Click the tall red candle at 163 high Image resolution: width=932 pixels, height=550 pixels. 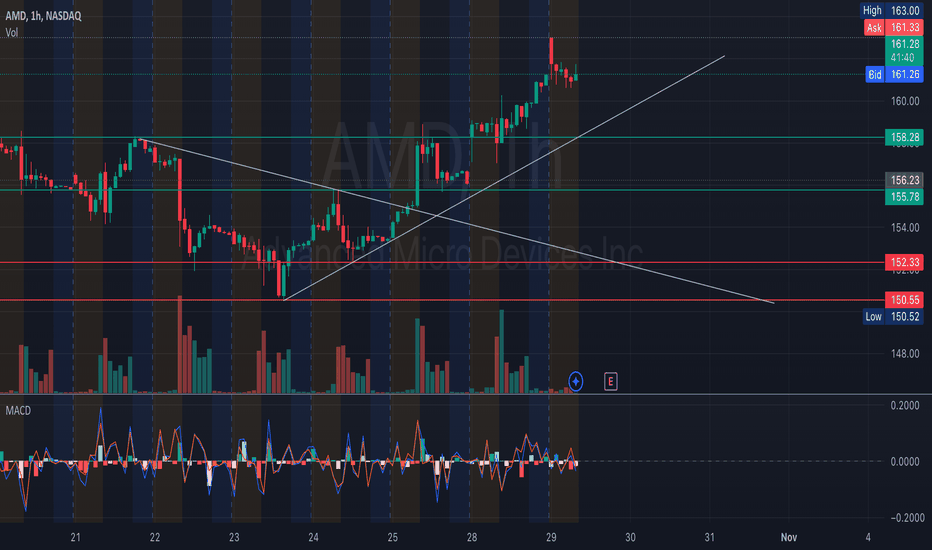click(552, 52)
